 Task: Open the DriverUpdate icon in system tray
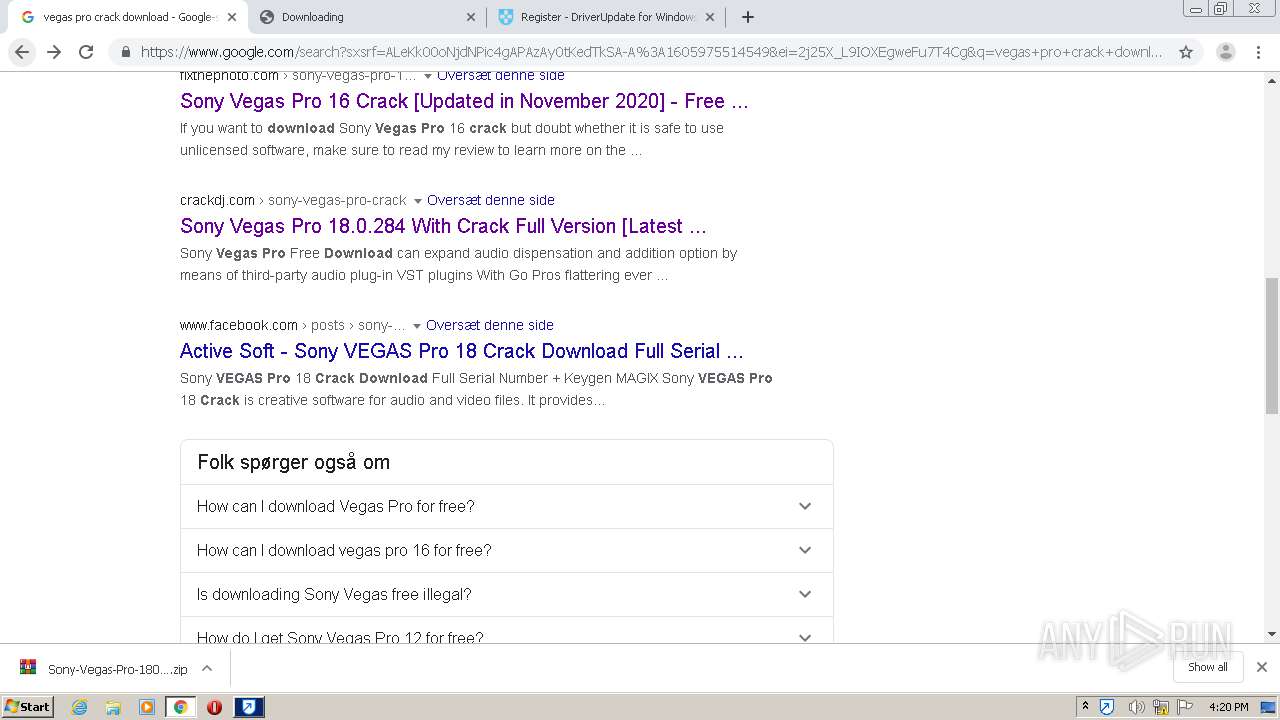[x=1107, y=707]
